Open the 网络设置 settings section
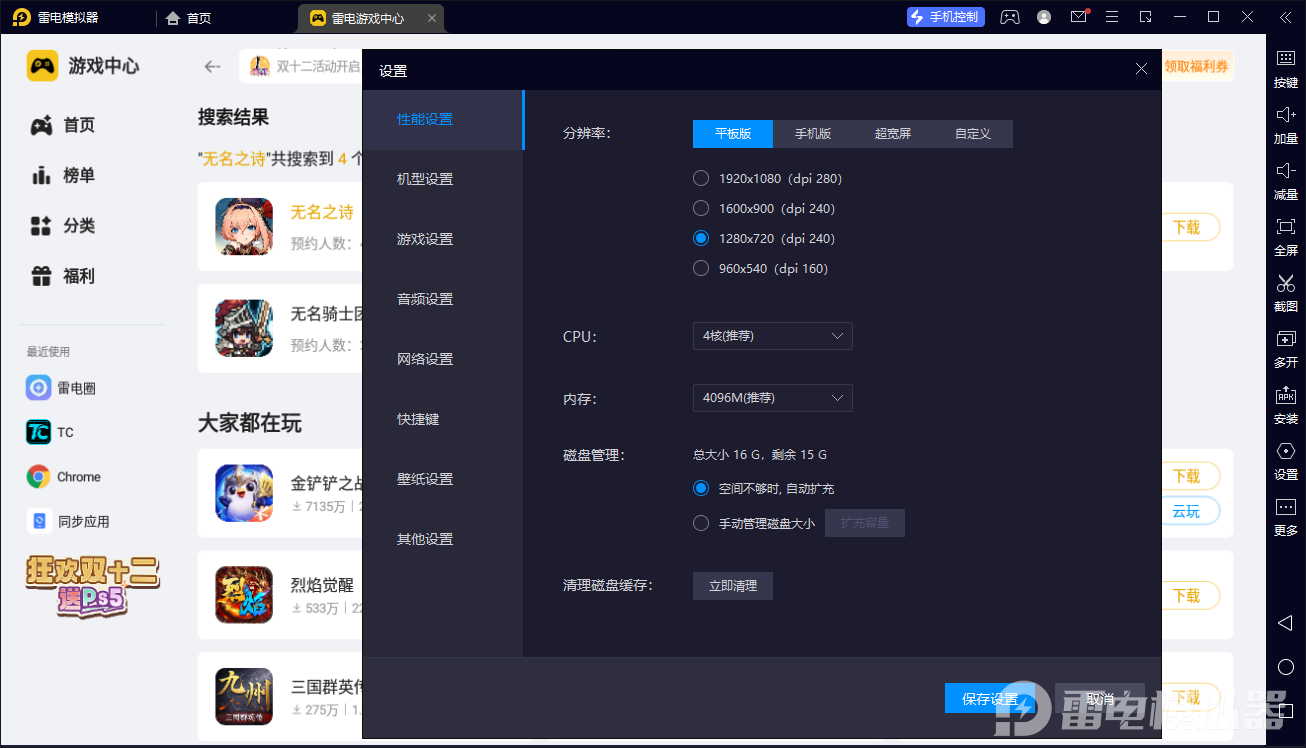This screenshot has width=1306, height=748. [x=425, y=359]
